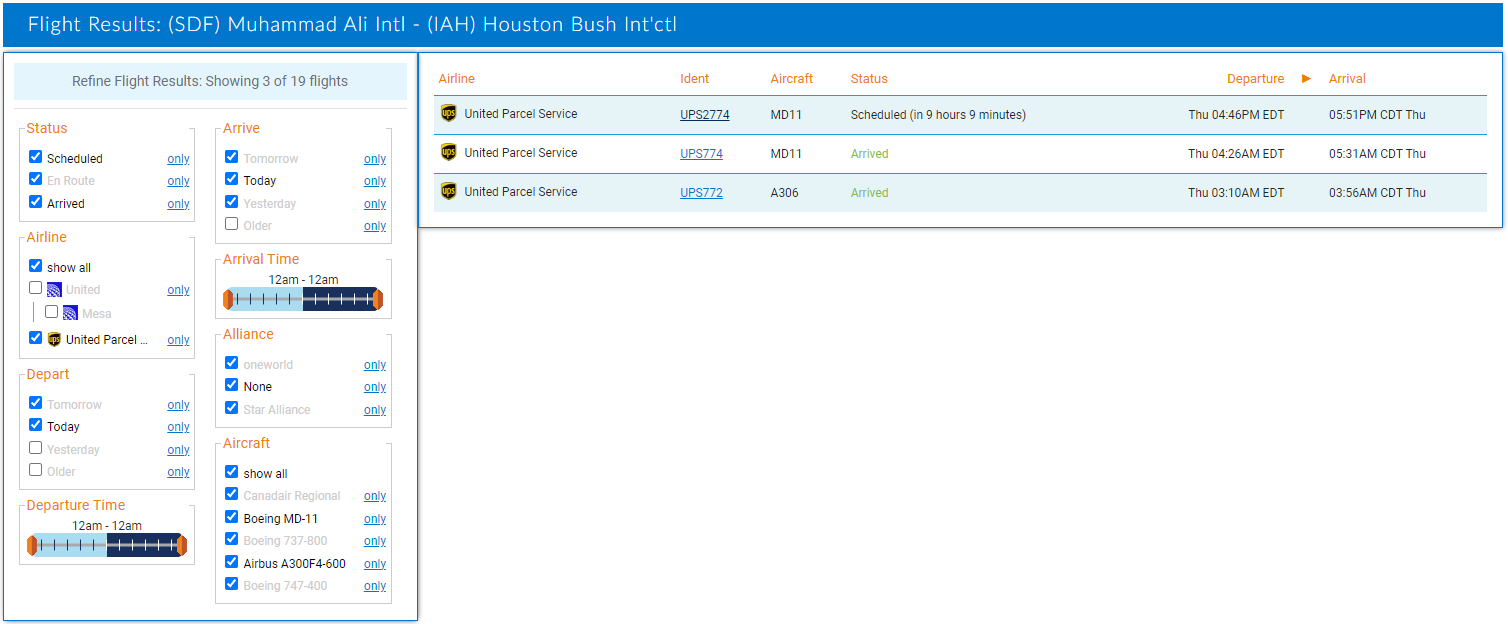The image size is (1508, 624).
Task: Click 'only' link for Boeing 747-400
Action: [x=375, y=586]
